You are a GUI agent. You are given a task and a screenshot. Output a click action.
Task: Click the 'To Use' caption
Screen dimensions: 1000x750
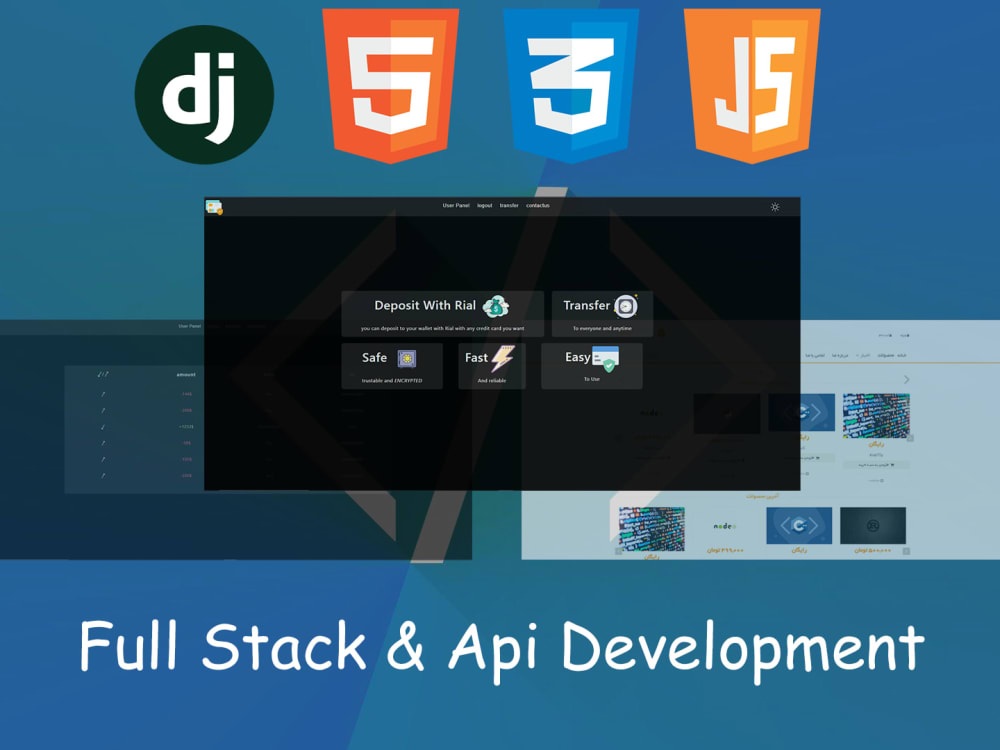(592, 379)
